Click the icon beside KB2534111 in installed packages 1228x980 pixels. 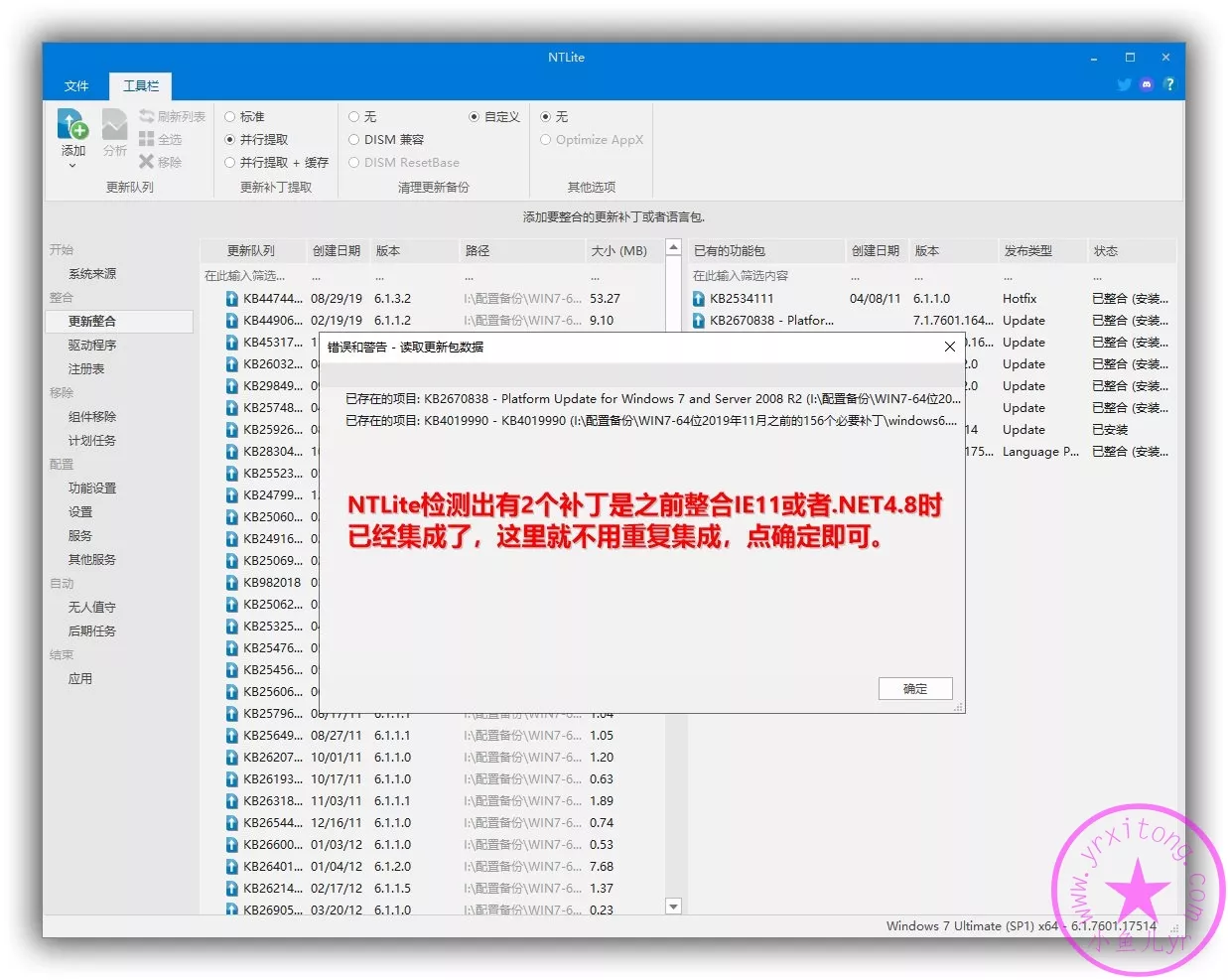point(699,298)
